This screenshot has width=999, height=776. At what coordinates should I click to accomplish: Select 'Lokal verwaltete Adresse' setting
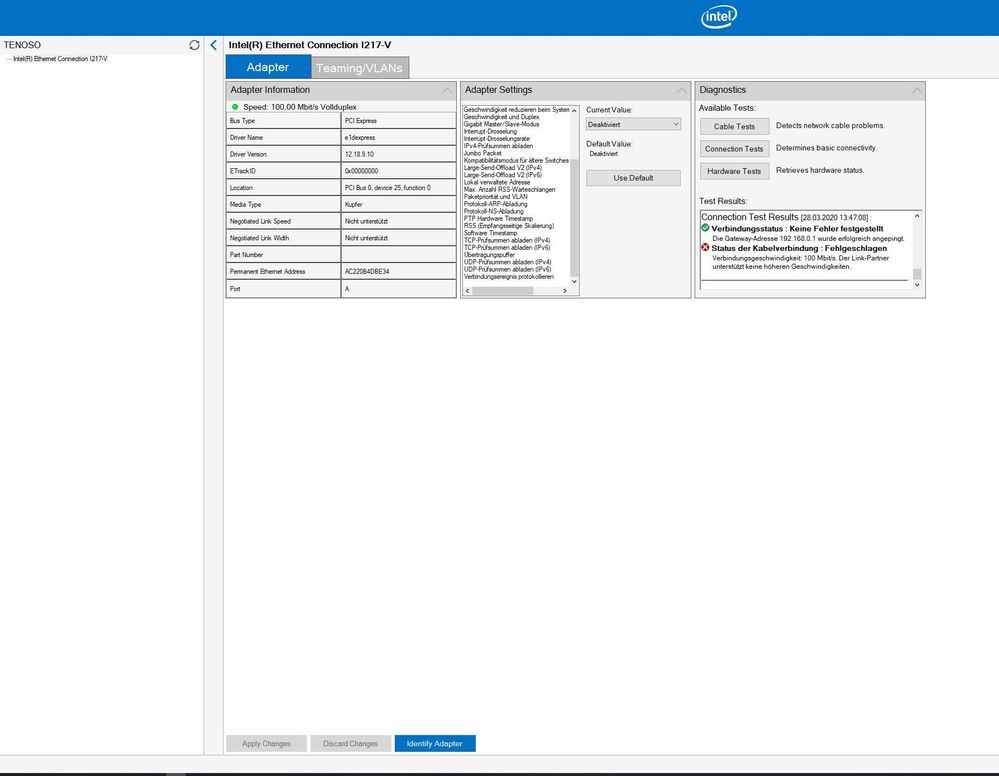[497, 182]
